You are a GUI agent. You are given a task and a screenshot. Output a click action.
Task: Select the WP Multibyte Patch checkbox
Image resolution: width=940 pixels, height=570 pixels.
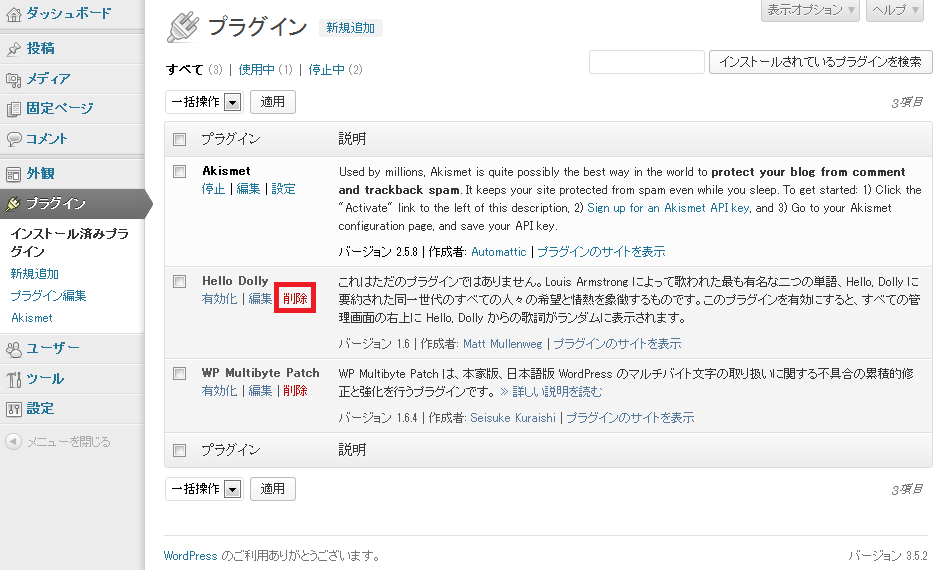tap(180, 373)
